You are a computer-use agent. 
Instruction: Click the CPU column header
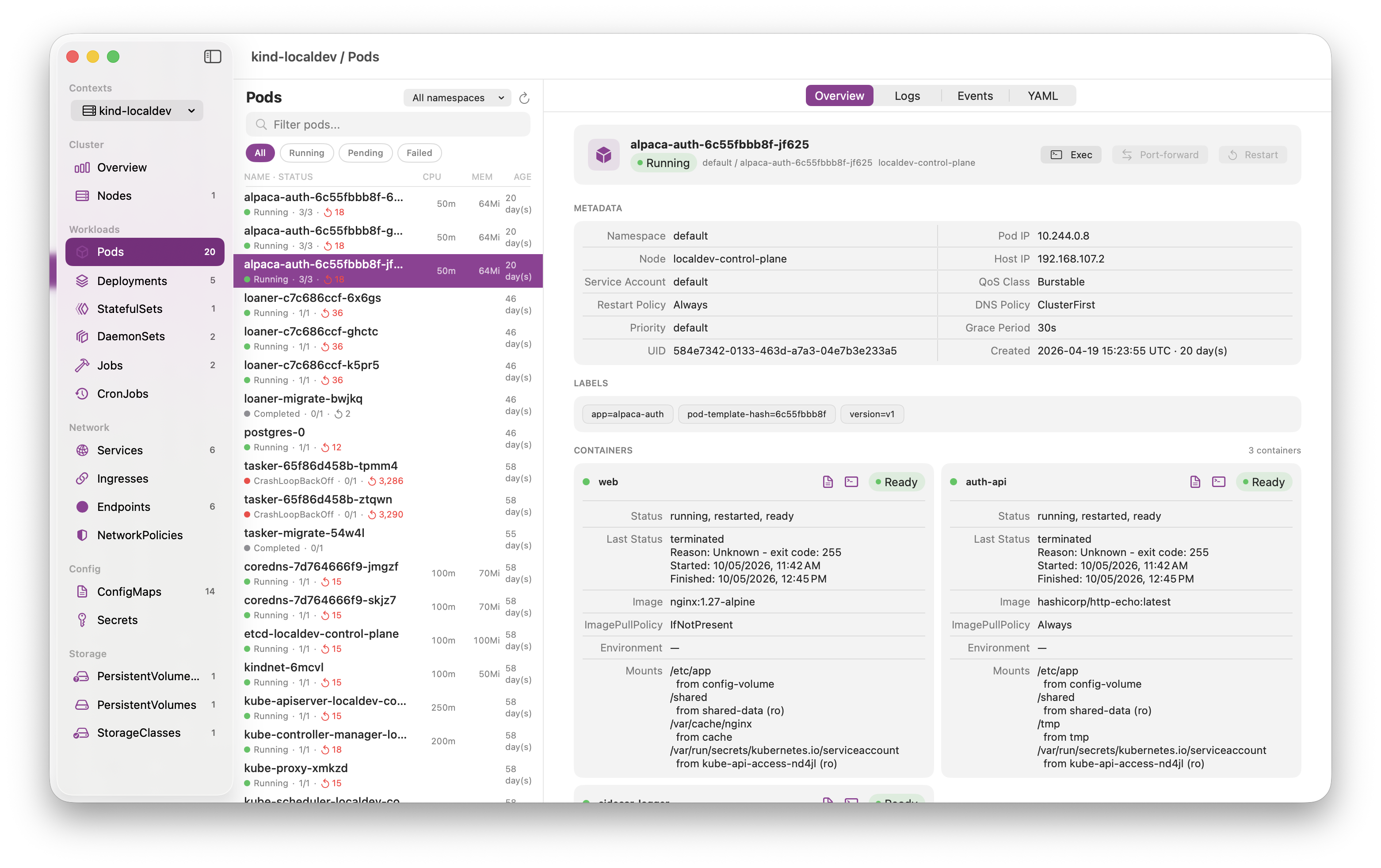click(432, 177)
